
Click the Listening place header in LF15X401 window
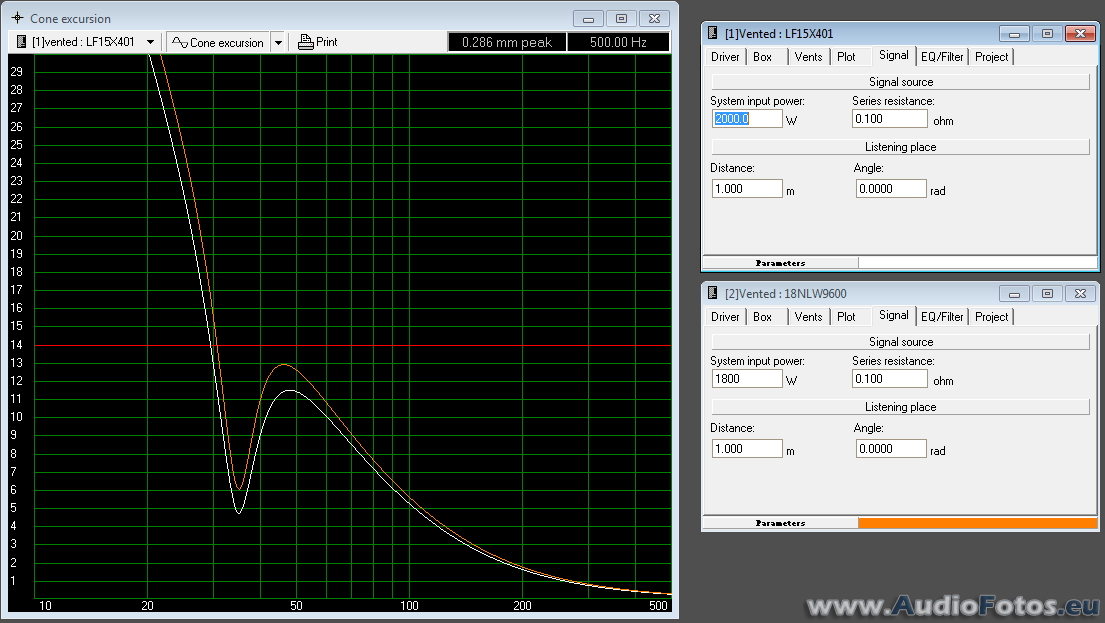click(x=901, y=147)
